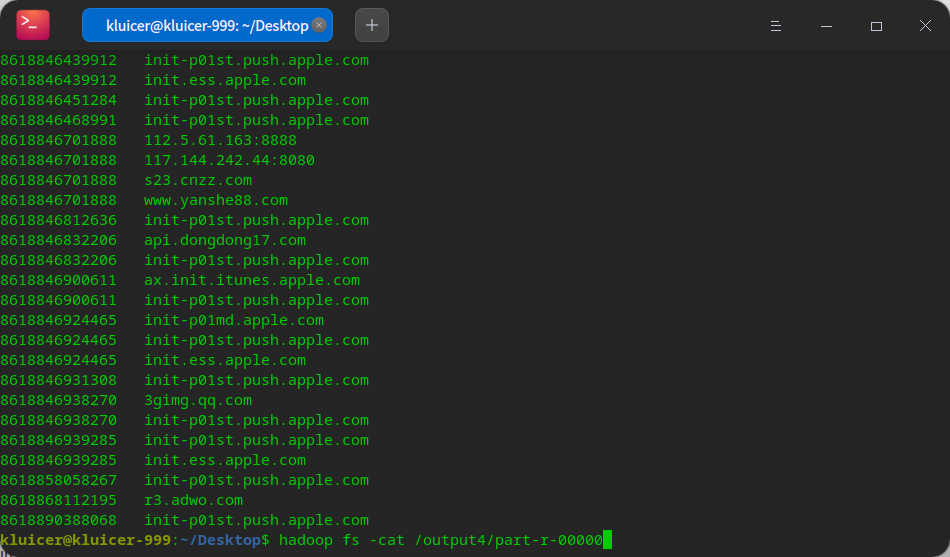Select the kluicer@kluicer-999: ~/Desktop tab
950x557 pixels.
[207, 25]
